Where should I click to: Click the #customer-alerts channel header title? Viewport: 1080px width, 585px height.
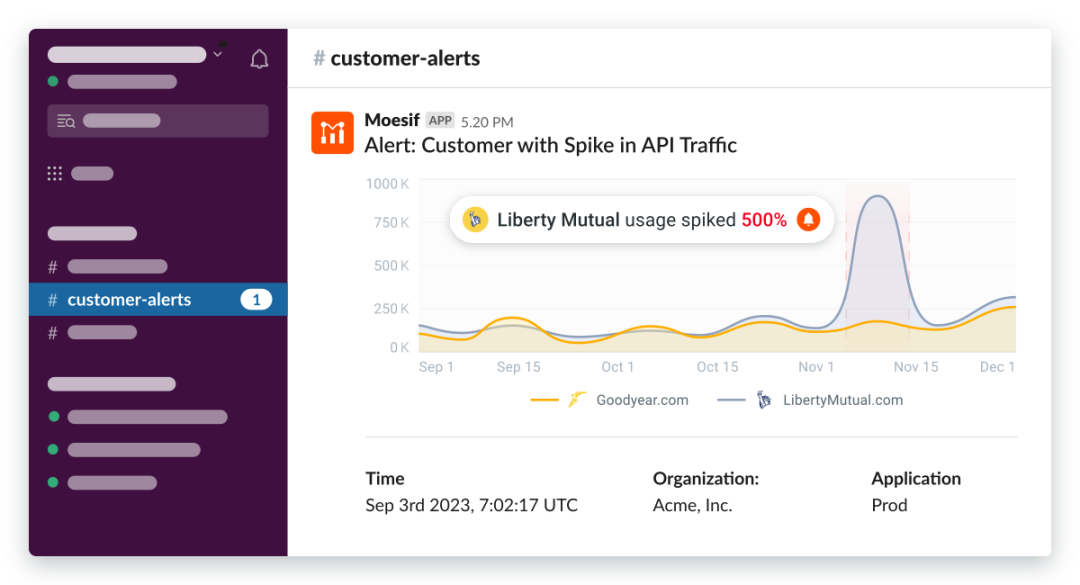pos(397,59)
